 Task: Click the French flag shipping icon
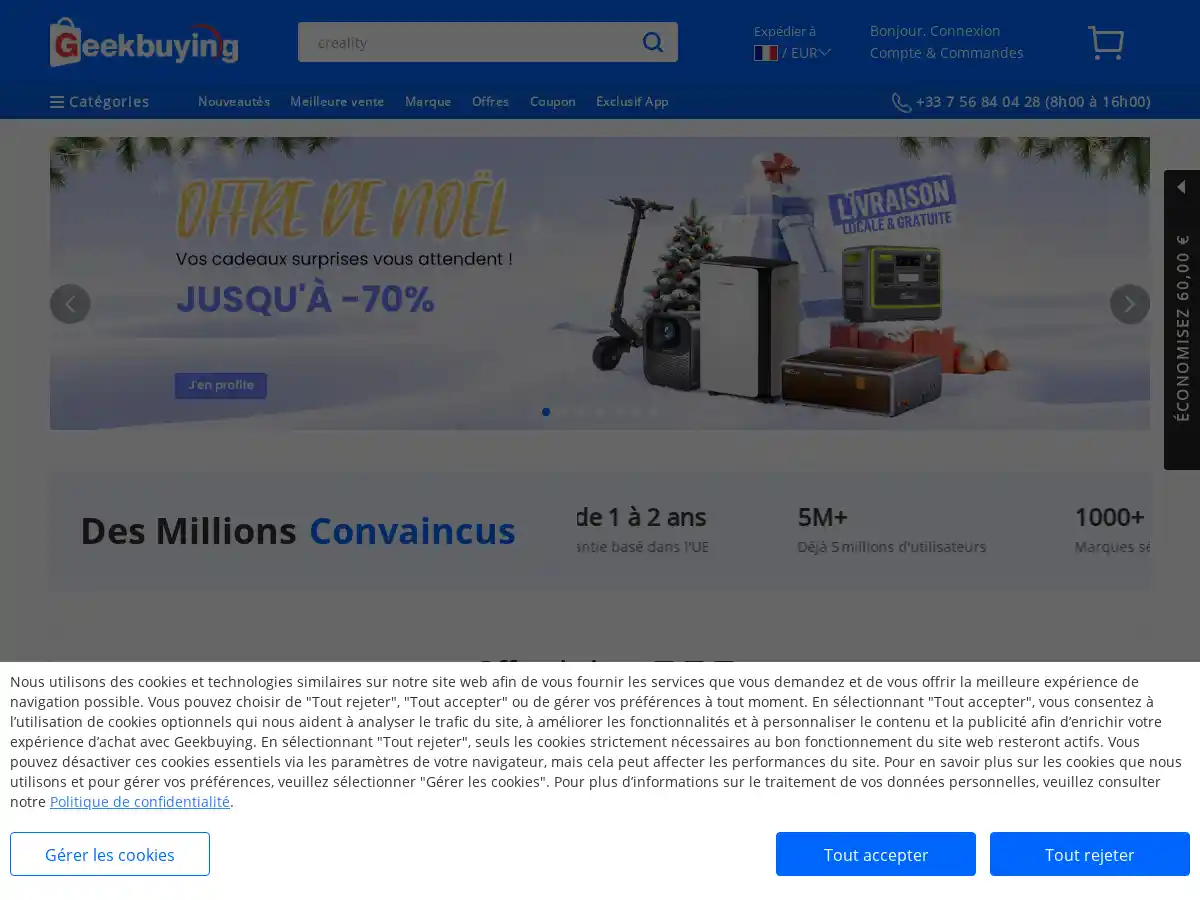(764, 53)
